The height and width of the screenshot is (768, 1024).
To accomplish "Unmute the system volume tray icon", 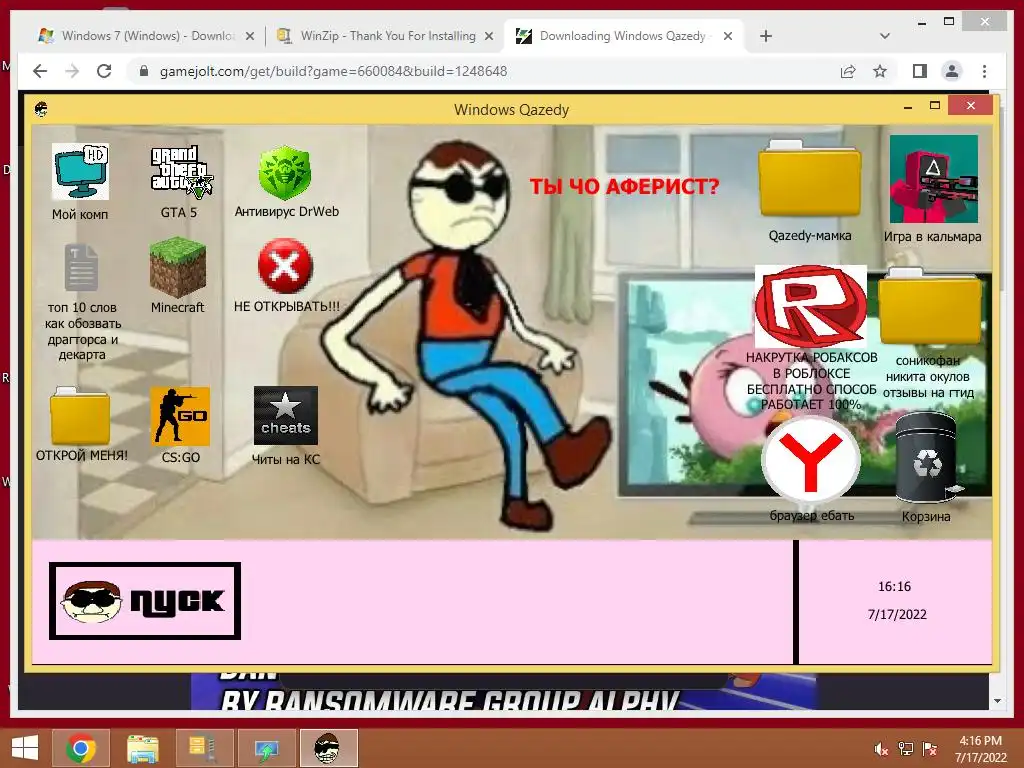I will tap(881, 749).
